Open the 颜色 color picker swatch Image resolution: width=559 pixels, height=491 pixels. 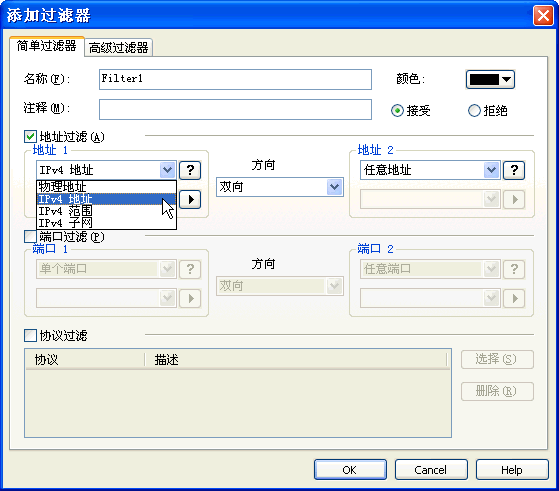pos(490,79)
